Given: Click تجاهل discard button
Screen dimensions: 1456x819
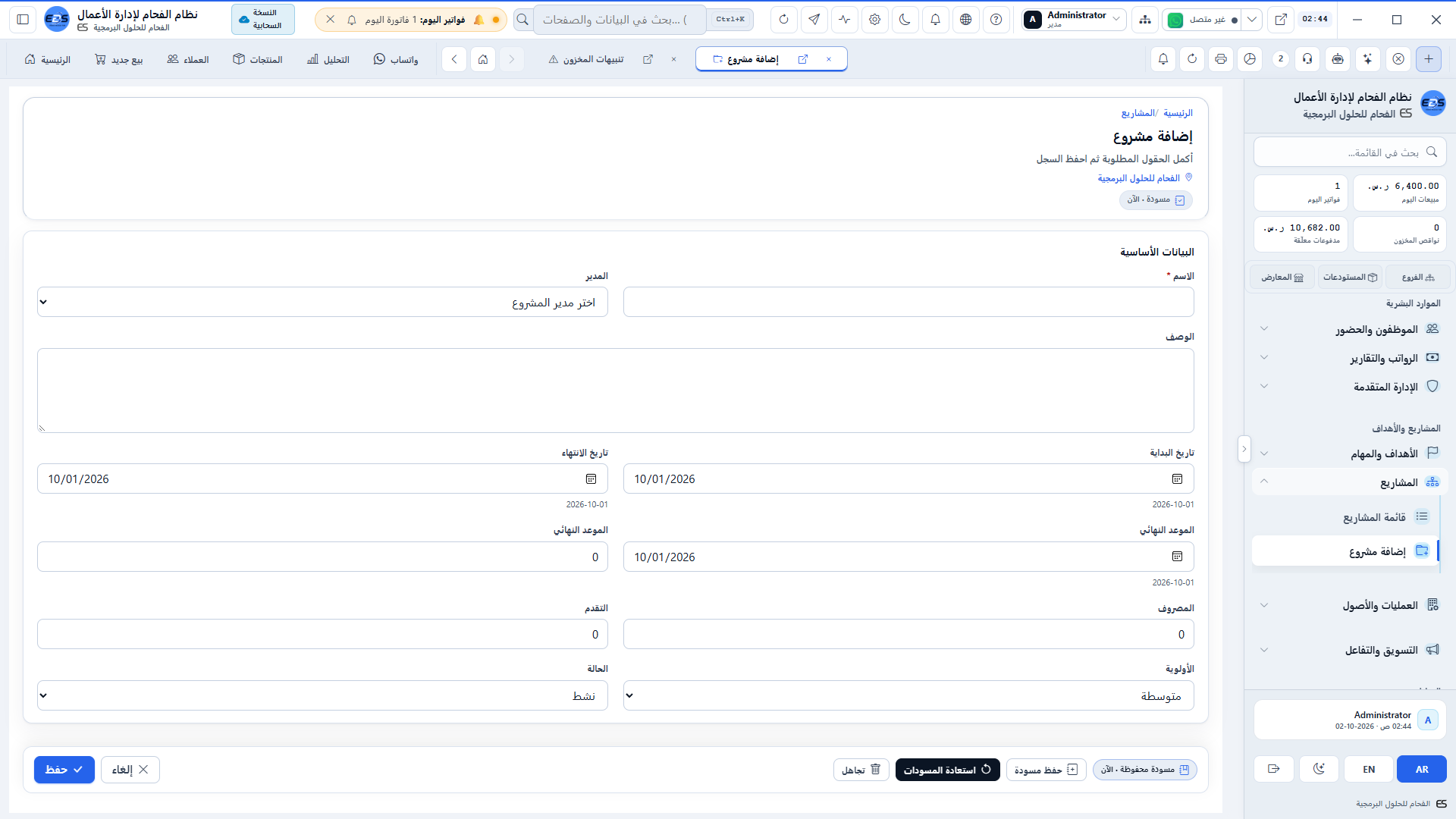Looking at the screenshot, I should pyautogui.click(x=861, y=770).
